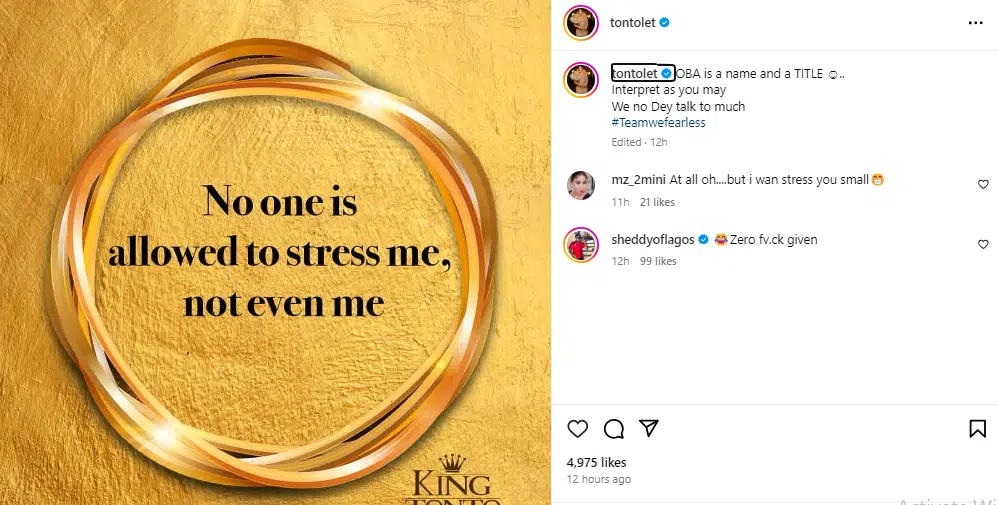Open the comment bubble icon
This screenshot has width=998, height=505.
614,429
